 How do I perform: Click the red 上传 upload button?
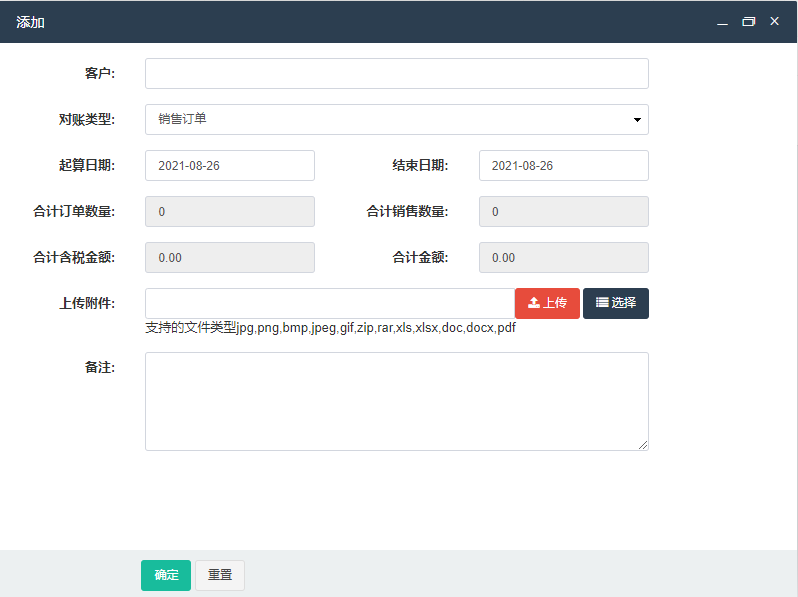tap(547, 303)
